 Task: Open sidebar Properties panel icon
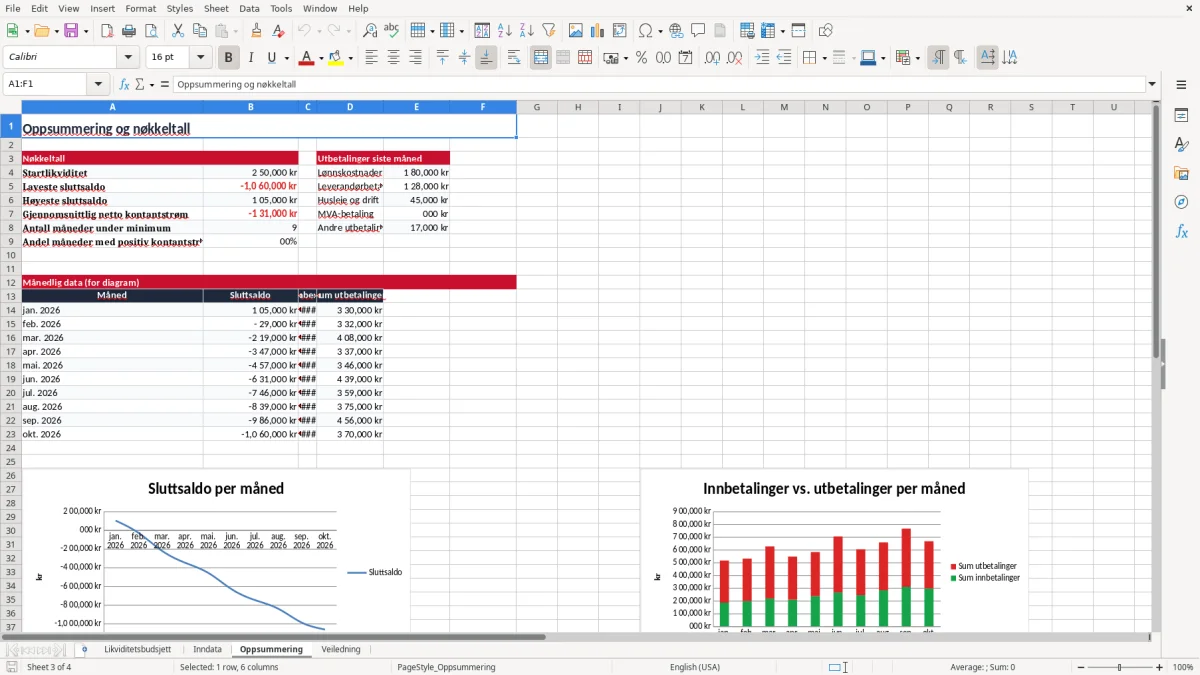coord(1181,116)
